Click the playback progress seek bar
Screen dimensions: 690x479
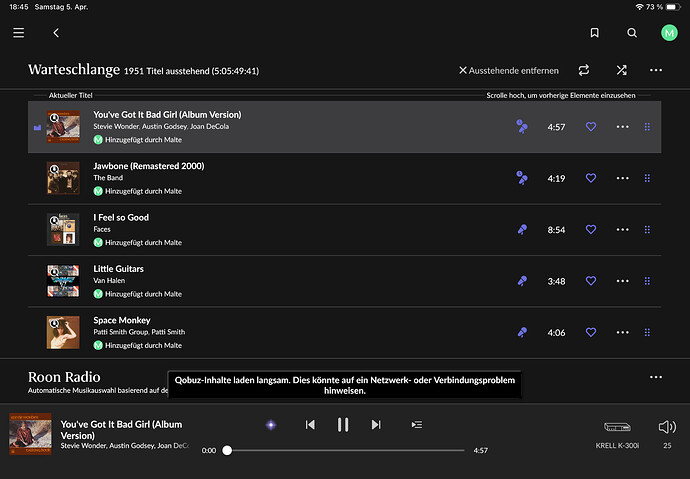345,450
